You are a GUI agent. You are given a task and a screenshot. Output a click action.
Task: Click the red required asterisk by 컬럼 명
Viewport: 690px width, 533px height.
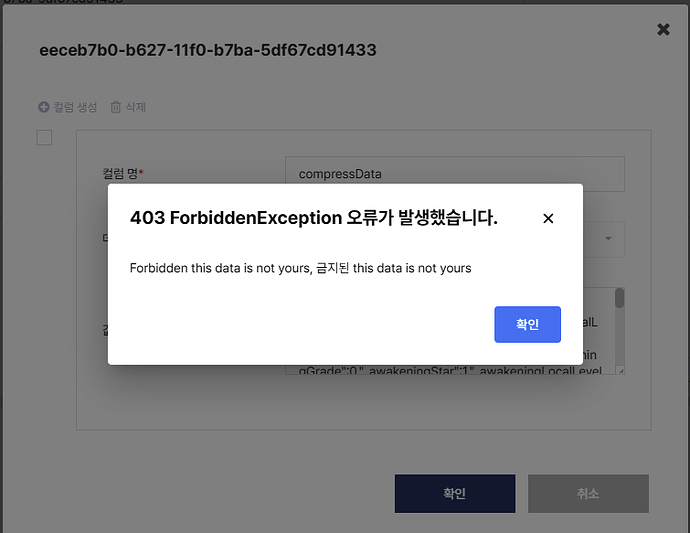[x=141, y=173]
